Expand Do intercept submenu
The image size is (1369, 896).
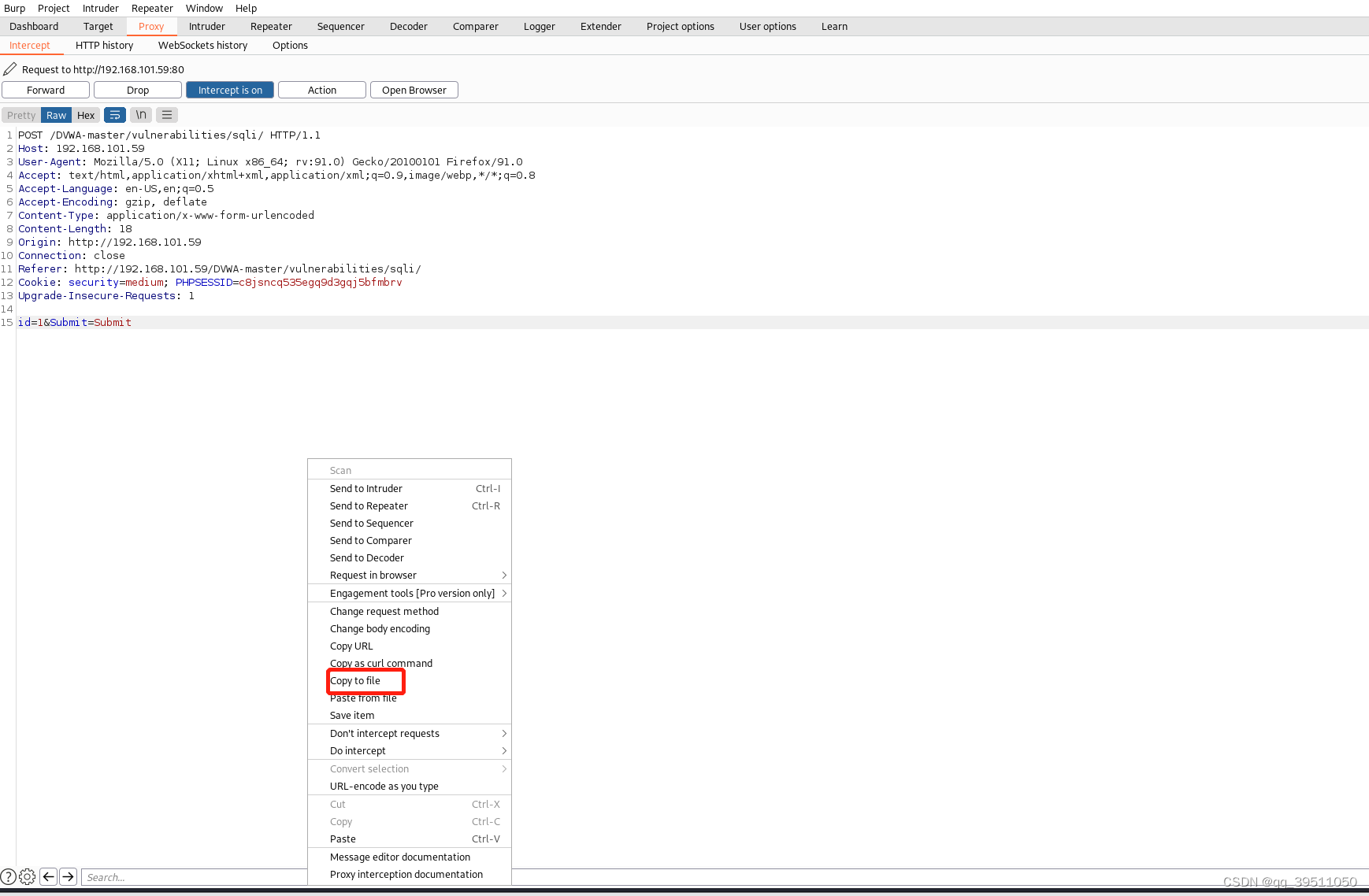click(x=410, y=751)
